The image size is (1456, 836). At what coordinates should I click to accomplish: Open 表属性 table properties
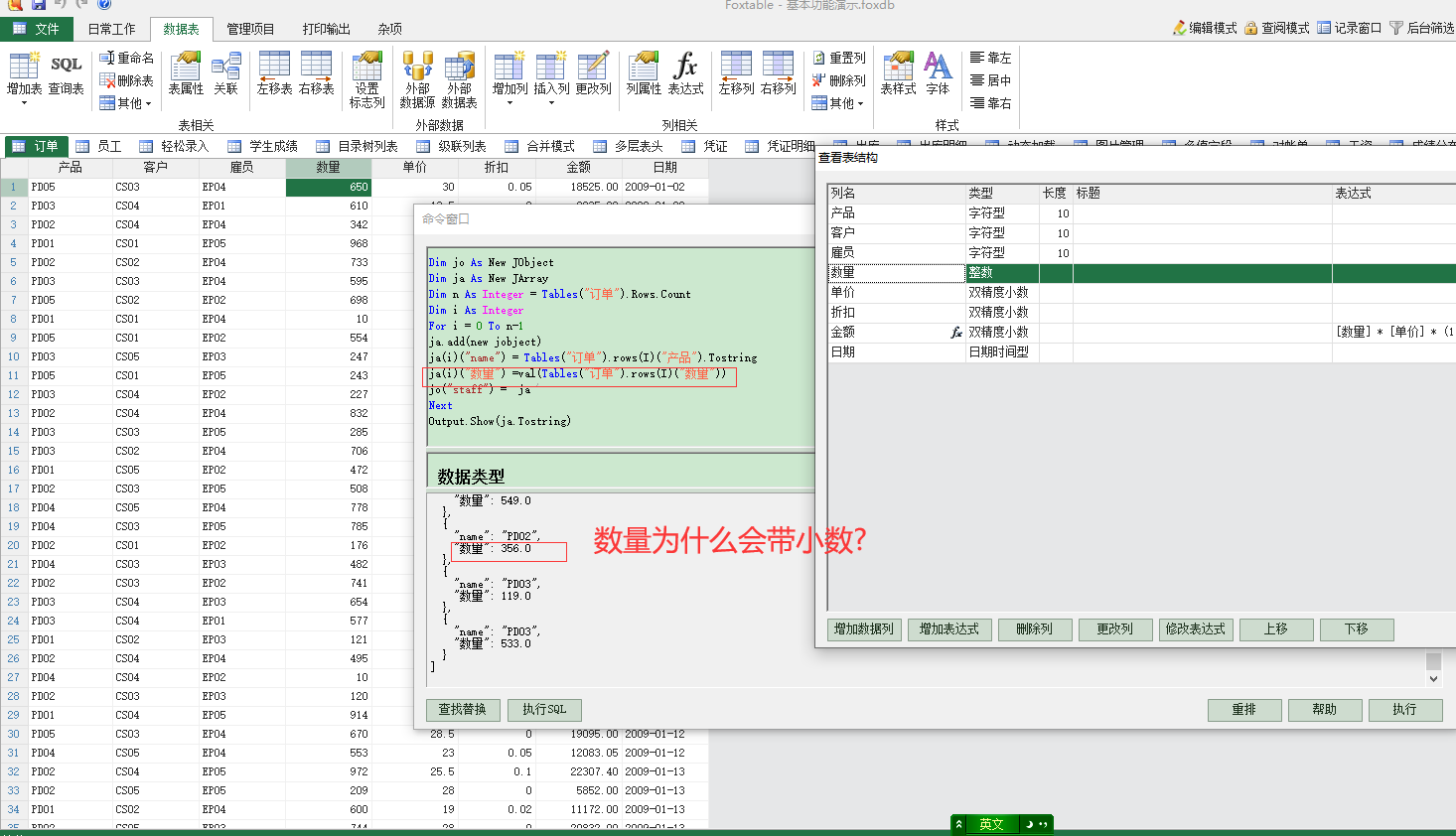tap(186, 73)
